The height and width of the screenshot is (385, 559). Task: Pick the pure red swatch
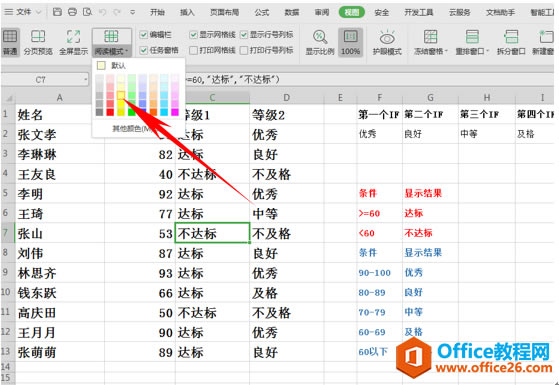[x=111, y=112]
